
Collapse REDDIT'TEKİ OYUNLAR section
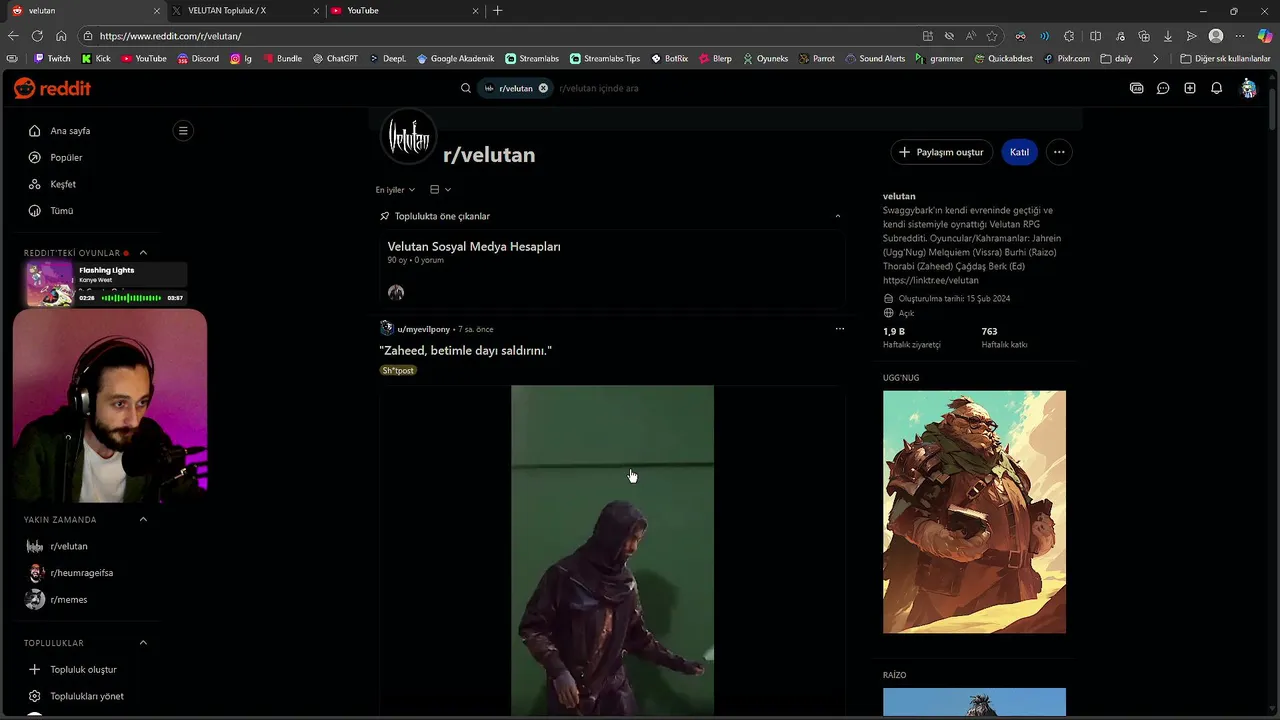tap(143, 253)
